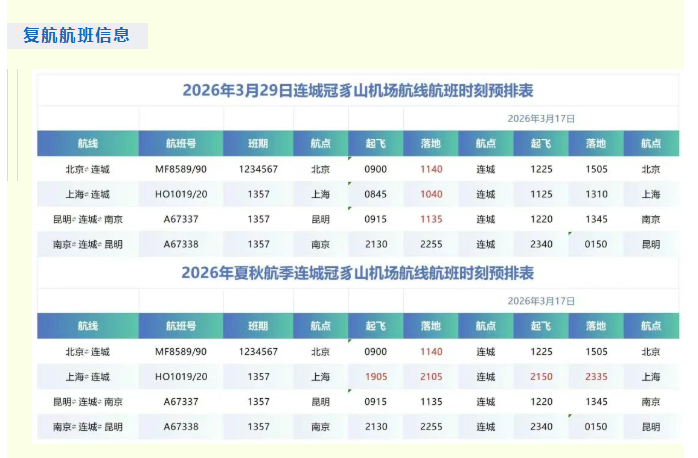Select A67338 flight number in bottom table
The height and width of the screenshot is (458, 698).
point(181,427)
